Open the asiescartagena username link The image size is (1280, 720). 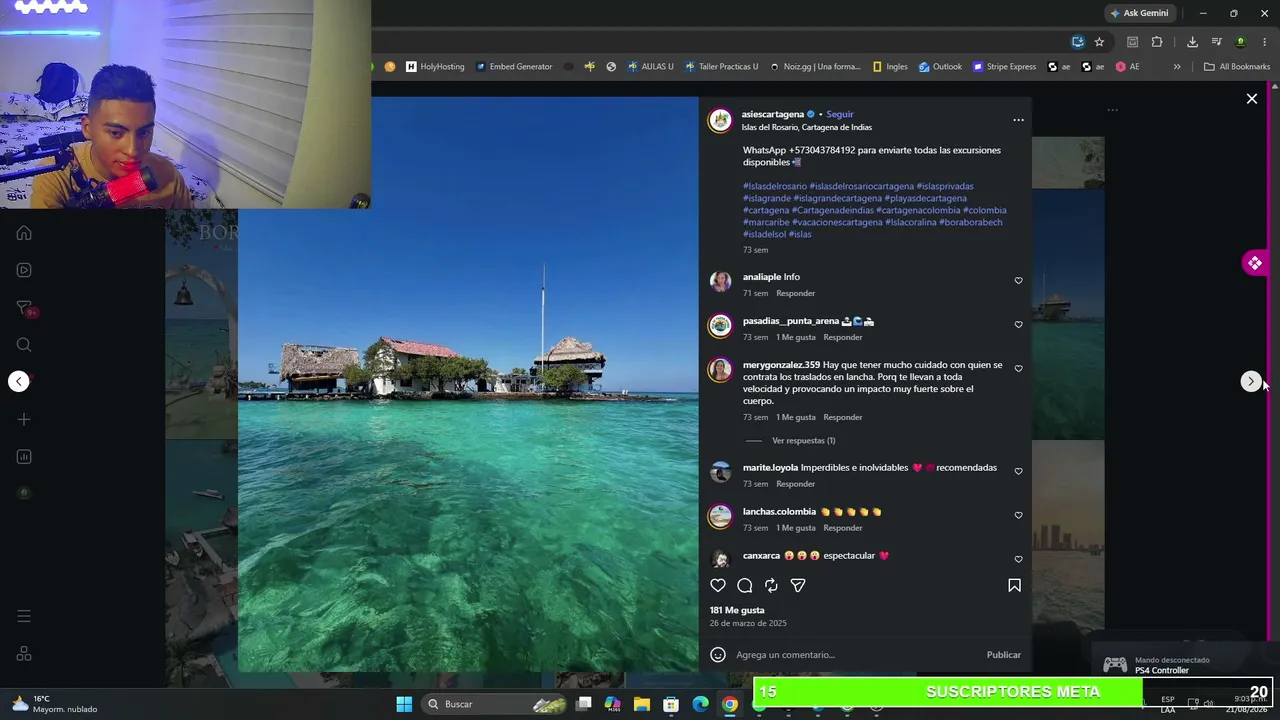773,114
